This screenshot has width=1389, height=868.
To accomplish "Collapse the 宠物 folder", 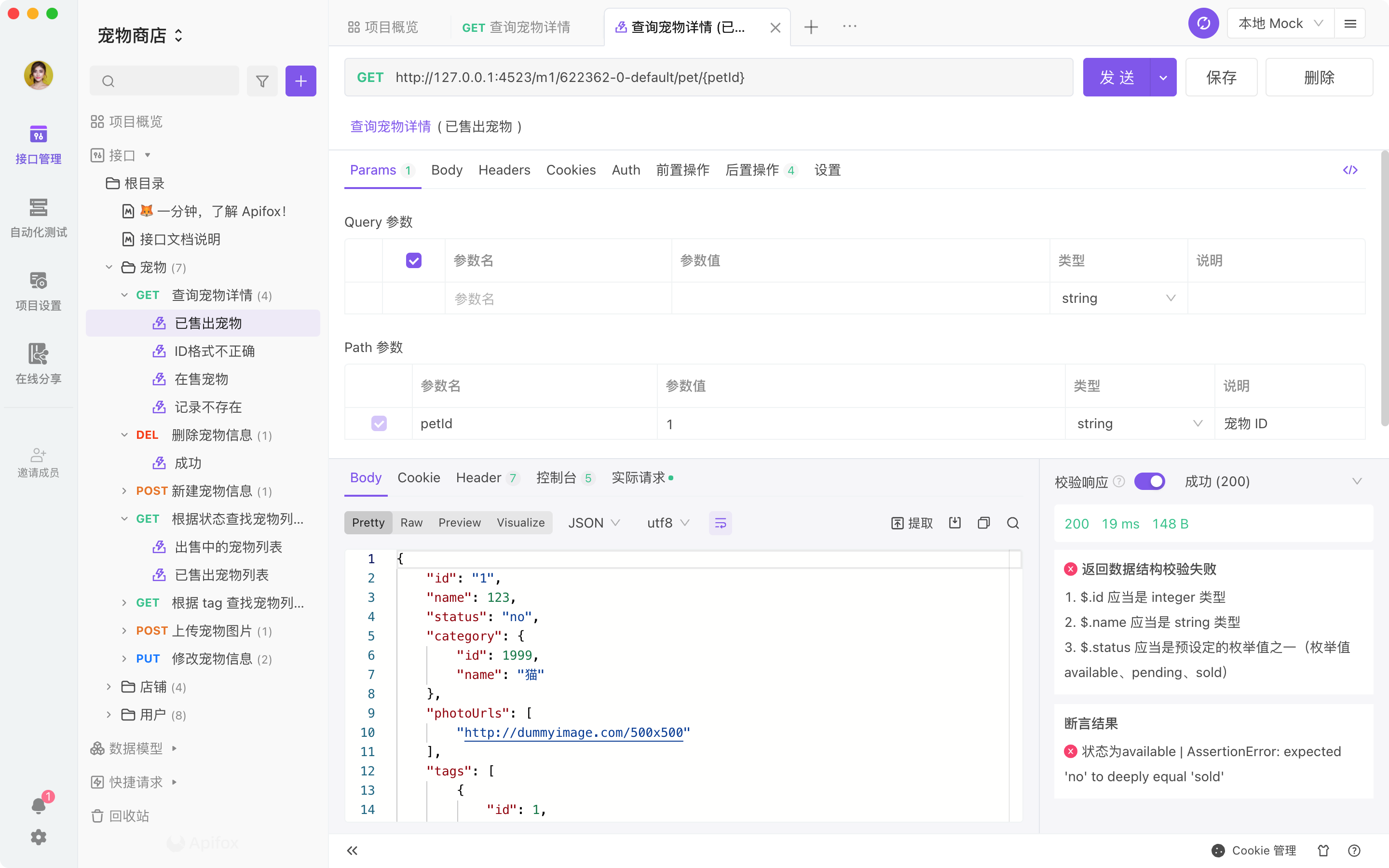I will (109, 267).
